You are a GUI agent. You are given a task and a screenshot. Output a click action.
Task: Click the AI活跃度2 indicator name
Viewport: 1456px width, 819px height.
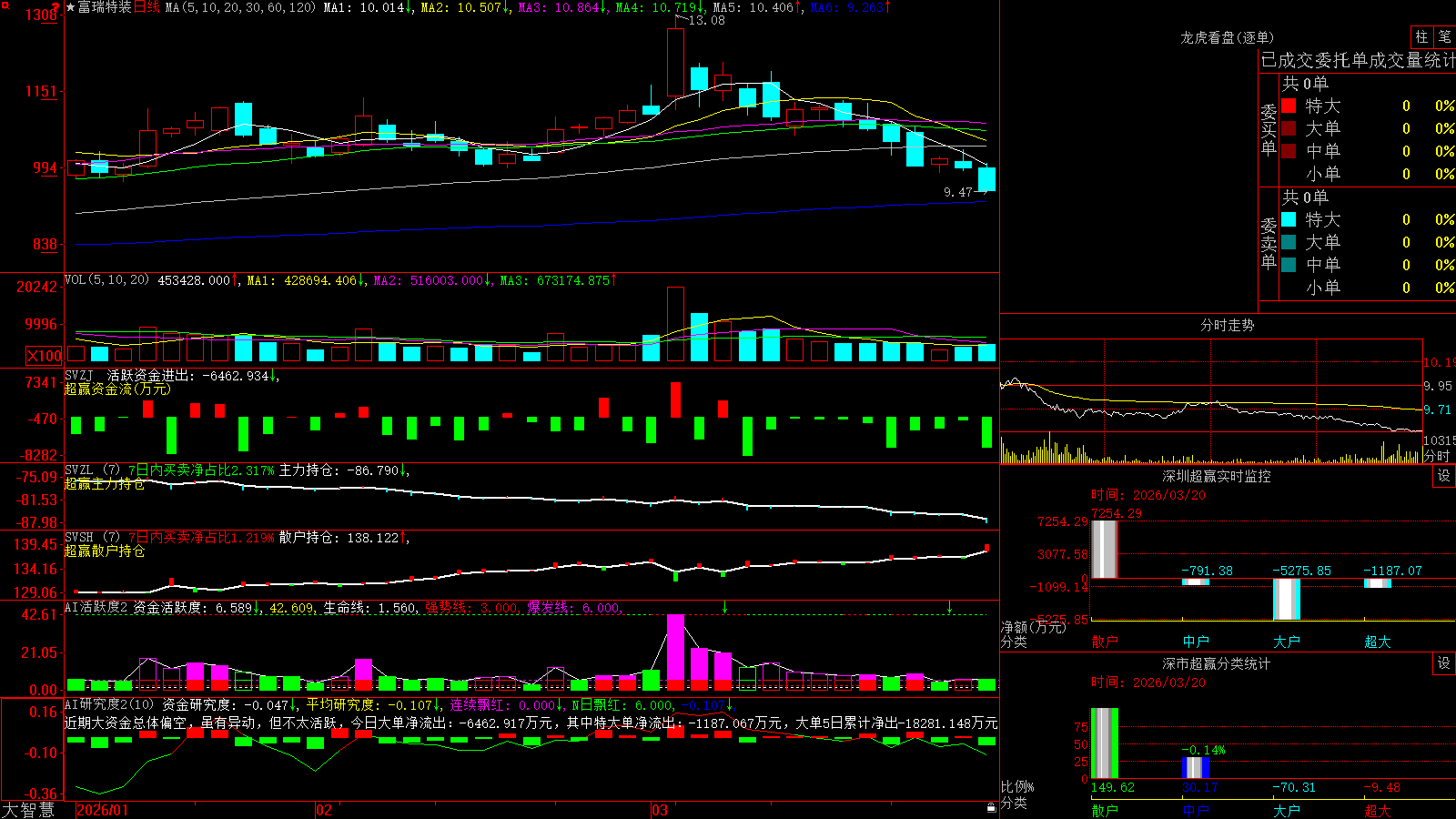coord(96,607)
